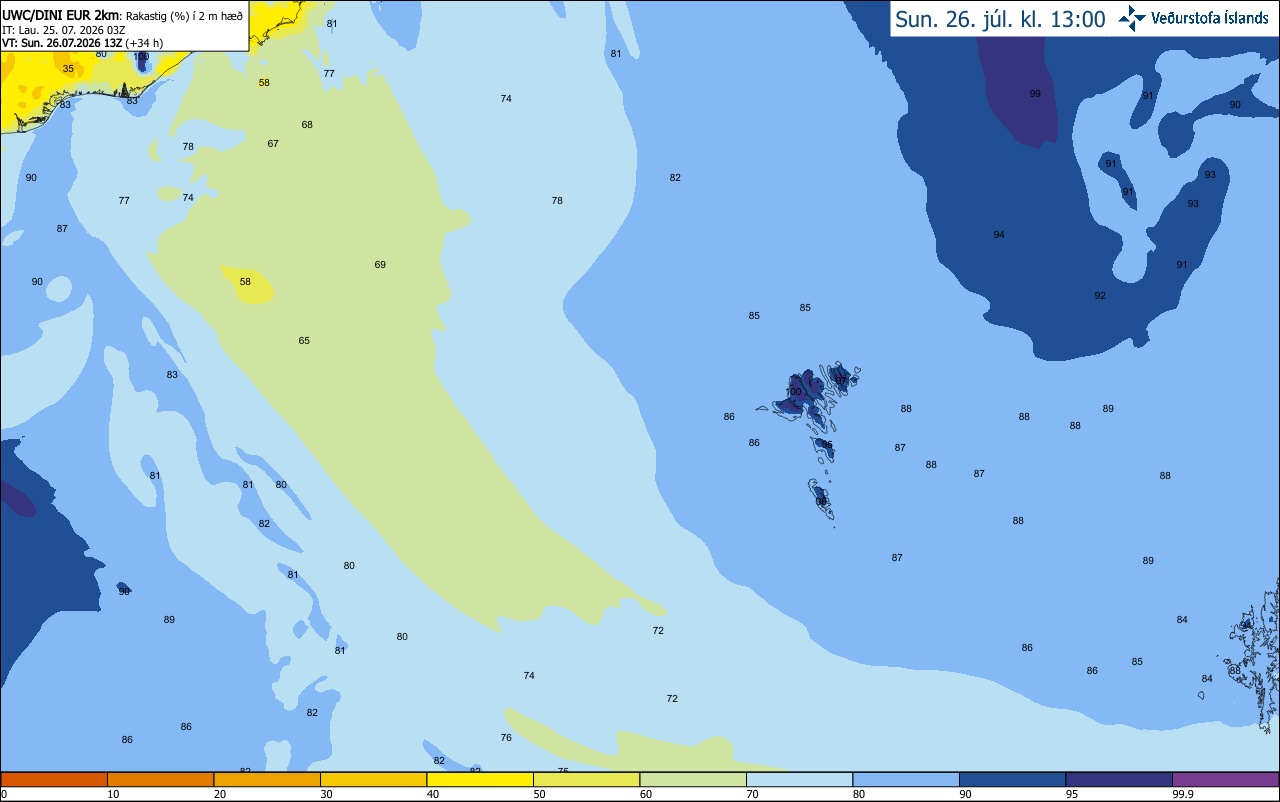This screenshot has height=802, width=1280.
Task: Click the southernmost Faroe island outline
Action: tap(821, 499)
